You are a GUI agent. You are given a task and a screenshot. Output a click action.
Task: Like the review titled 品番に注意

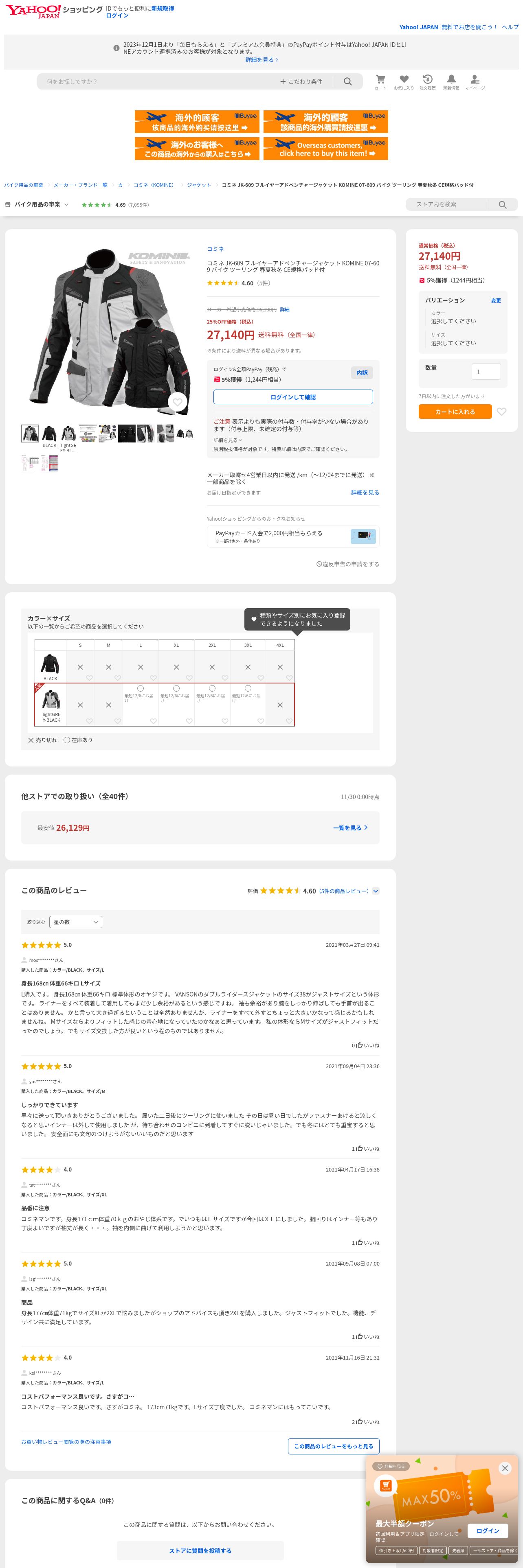coord(359,1242)
